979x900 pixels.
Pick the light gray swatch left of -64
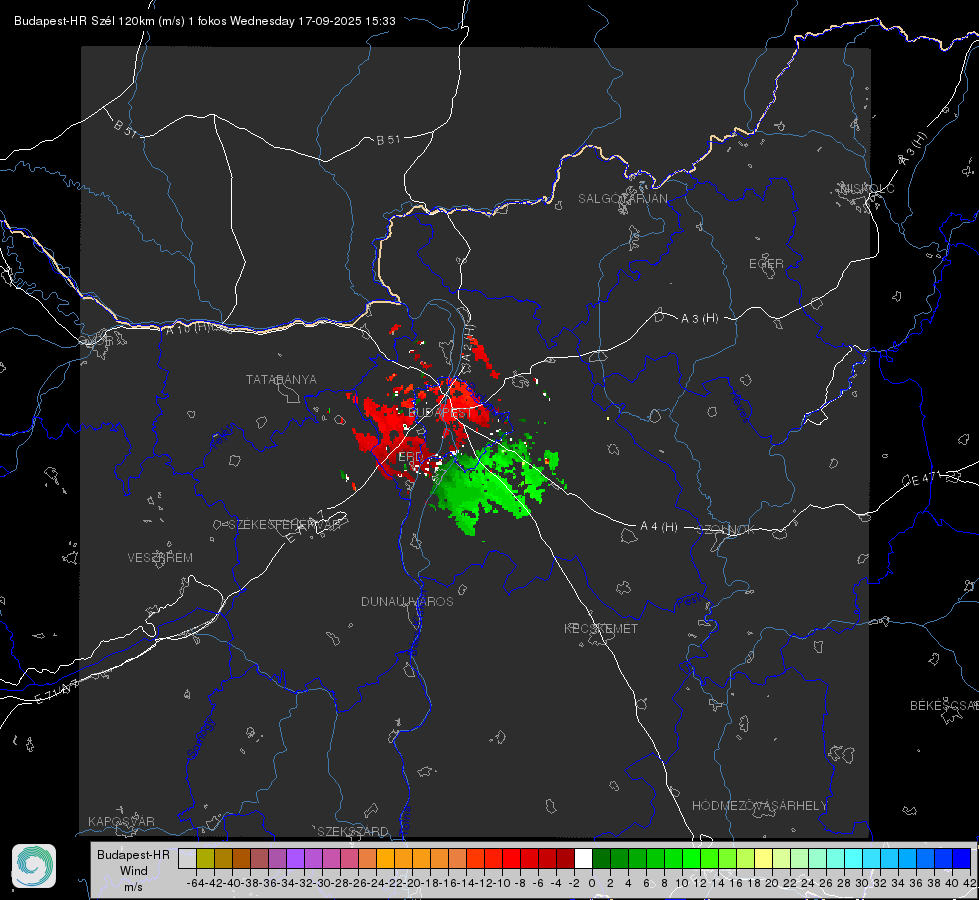(187, 858)
